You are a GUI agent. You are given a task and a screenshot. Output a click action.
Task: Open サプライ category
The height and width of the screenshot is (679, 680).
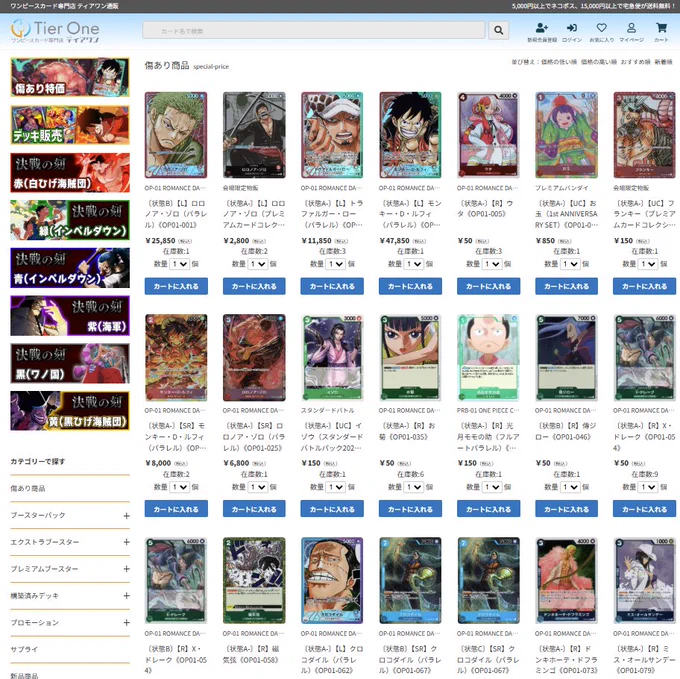(x=24, y=649)
